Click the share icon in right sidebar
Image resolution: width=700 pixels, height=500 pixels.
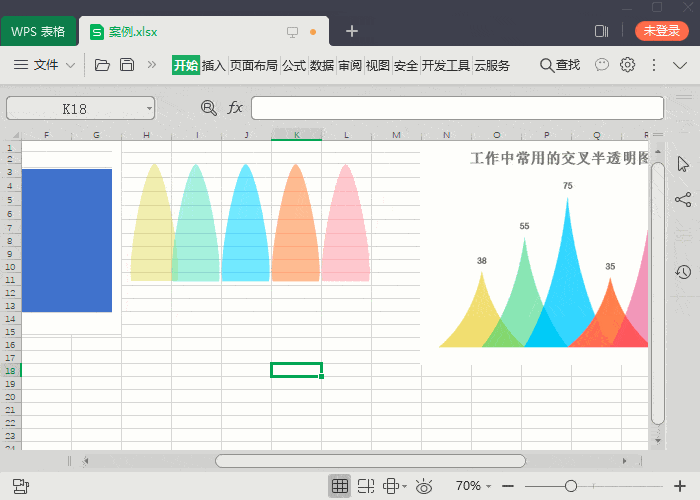tap(683, 199)
